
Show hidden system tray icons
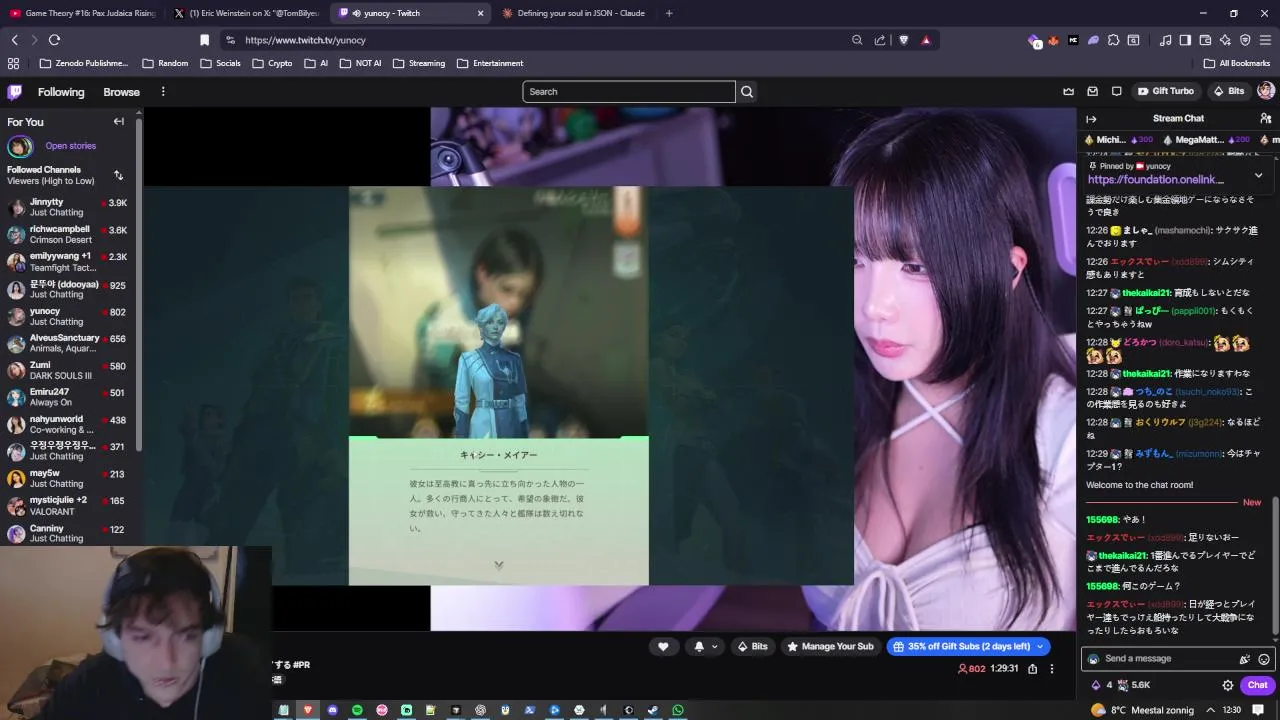tap(1211, 710)
